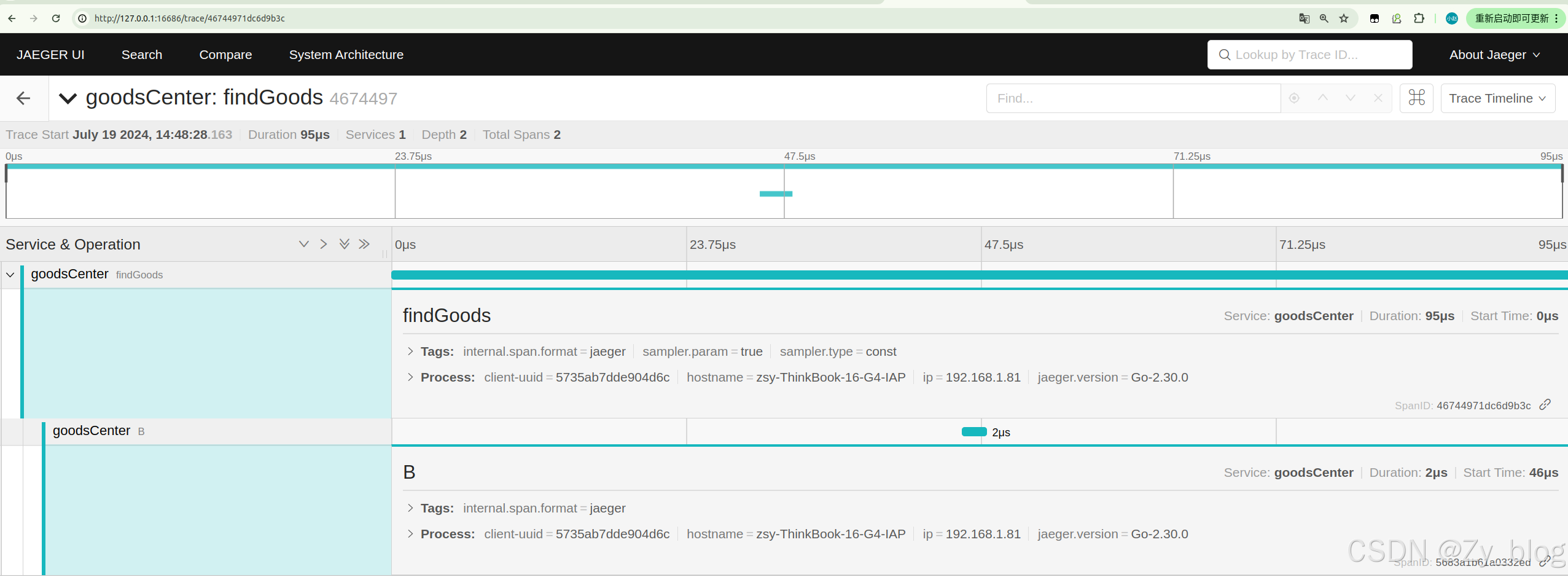This screenshot has width=1568, height=577.
Task: Go back in browser history
Action: click(12, 18)
